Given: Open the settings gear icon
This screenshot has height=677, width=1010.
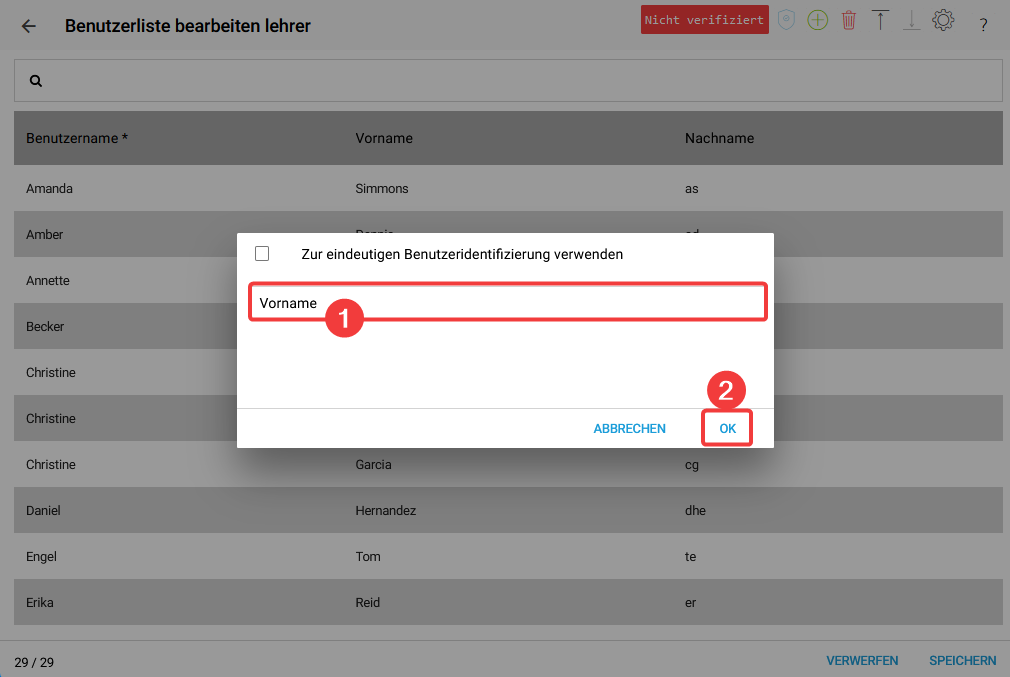Looking at the screenshot, I should [942, 20].
